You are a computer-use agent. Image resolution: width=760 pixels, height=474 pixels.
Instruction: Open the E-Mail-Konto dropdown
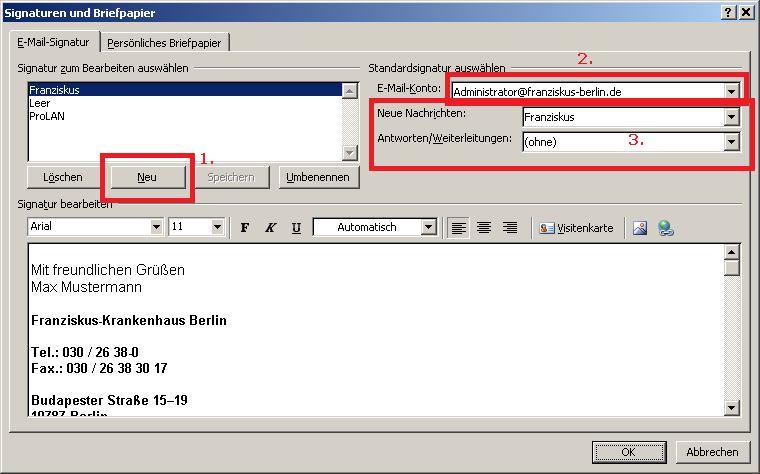[x=732, y=91]
